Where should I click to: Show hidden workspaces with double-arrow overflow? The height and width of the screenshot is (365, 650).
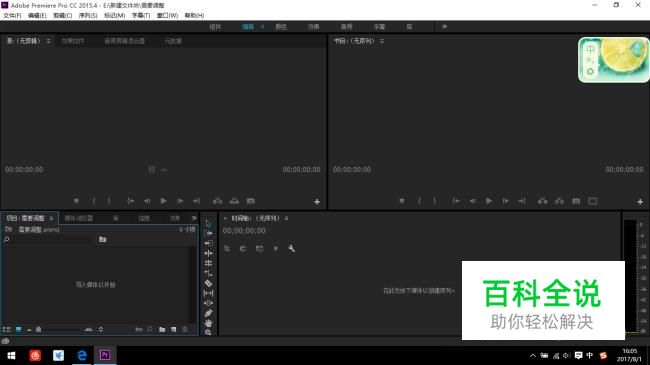click(444, 27)
